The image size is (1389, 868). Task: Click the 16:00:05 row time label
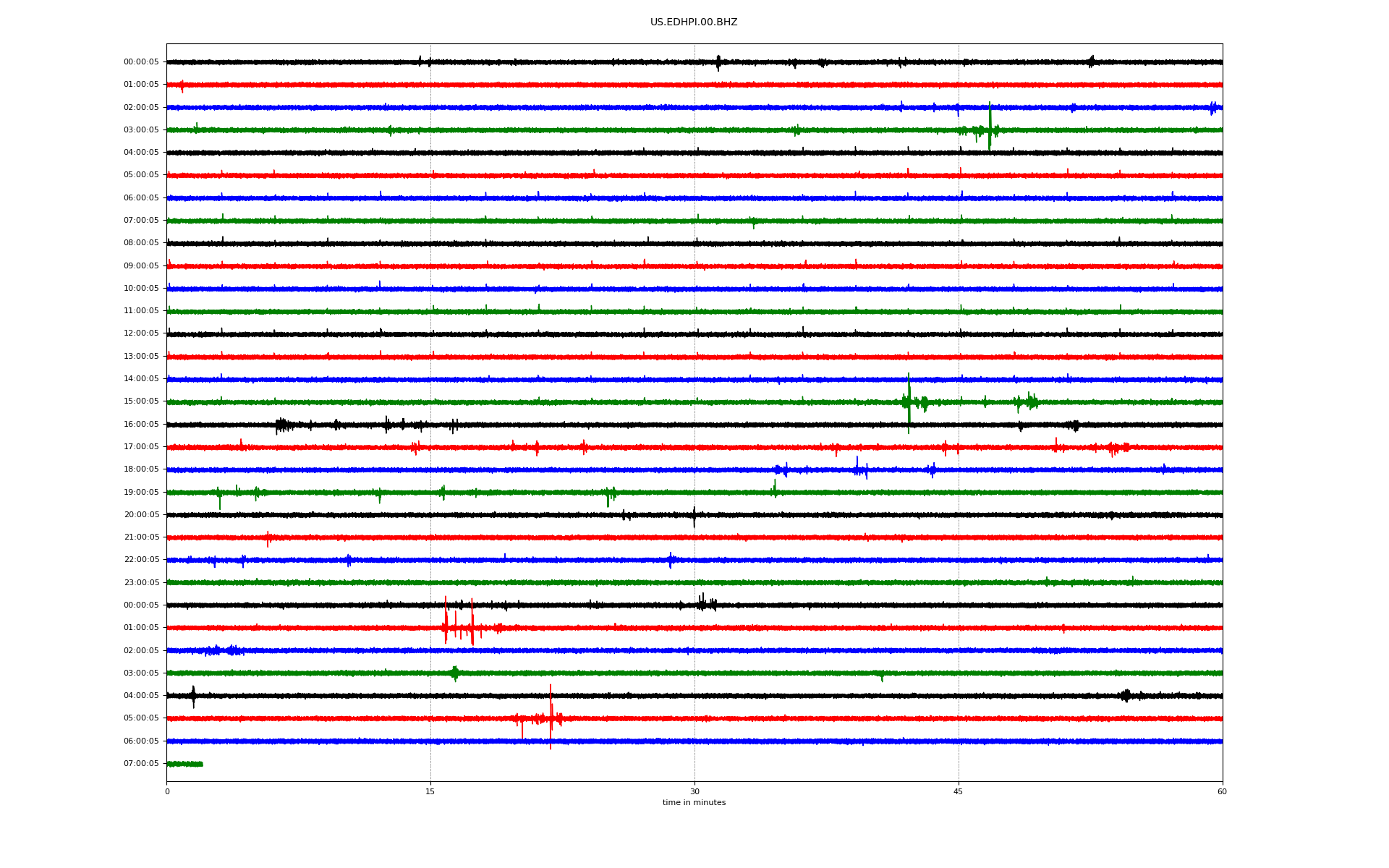[141, 424]
